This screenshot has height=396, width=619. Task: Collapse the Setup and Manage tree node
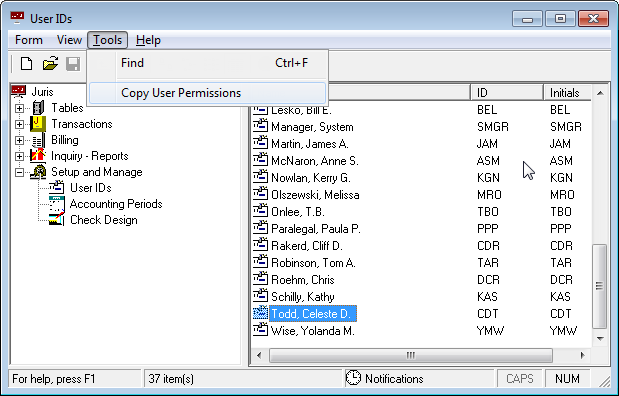[x=19, y=173]
